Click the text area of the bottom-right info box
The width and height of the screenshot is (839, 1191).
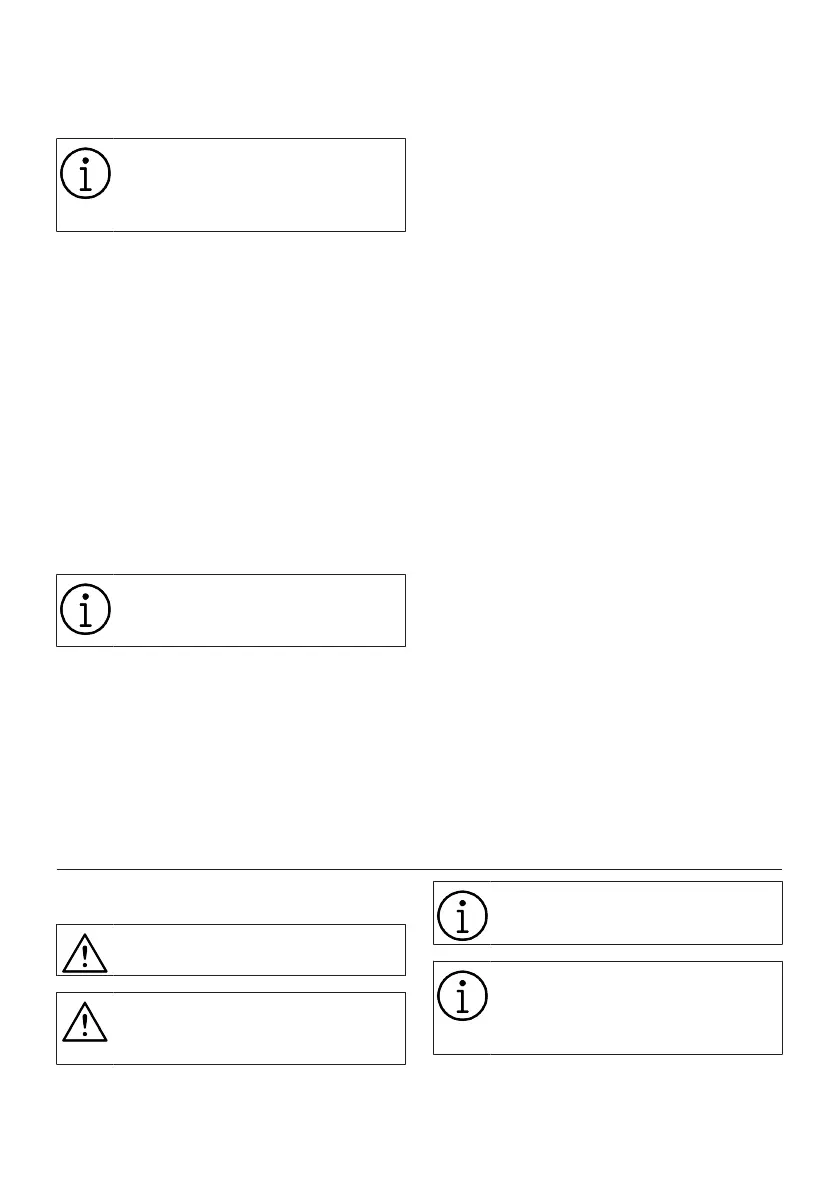(635, 1007)
